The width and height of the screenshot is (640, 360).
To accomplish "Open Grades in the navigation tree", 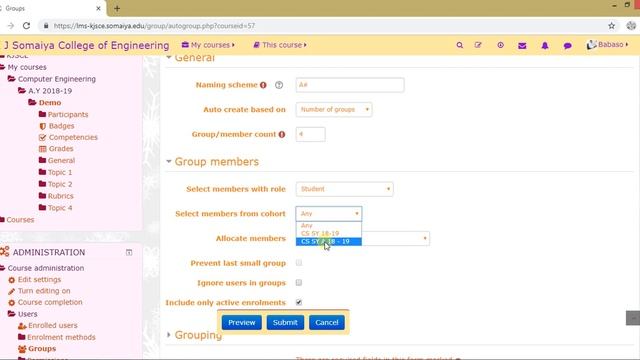I will (x=61, y=149).
